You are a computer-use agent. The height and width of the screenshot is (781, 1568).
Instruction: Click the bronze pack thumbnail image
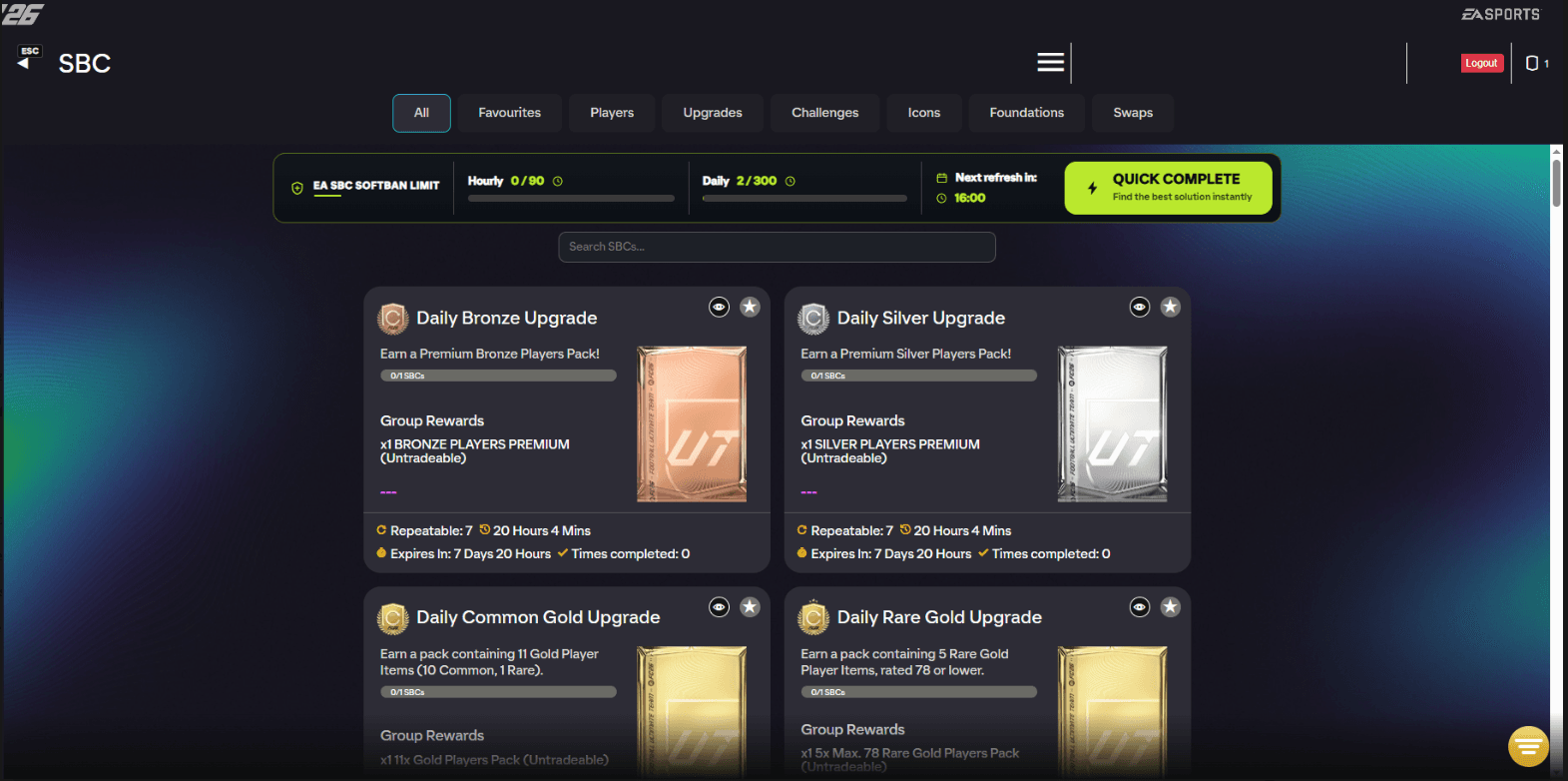click(692, 423)
